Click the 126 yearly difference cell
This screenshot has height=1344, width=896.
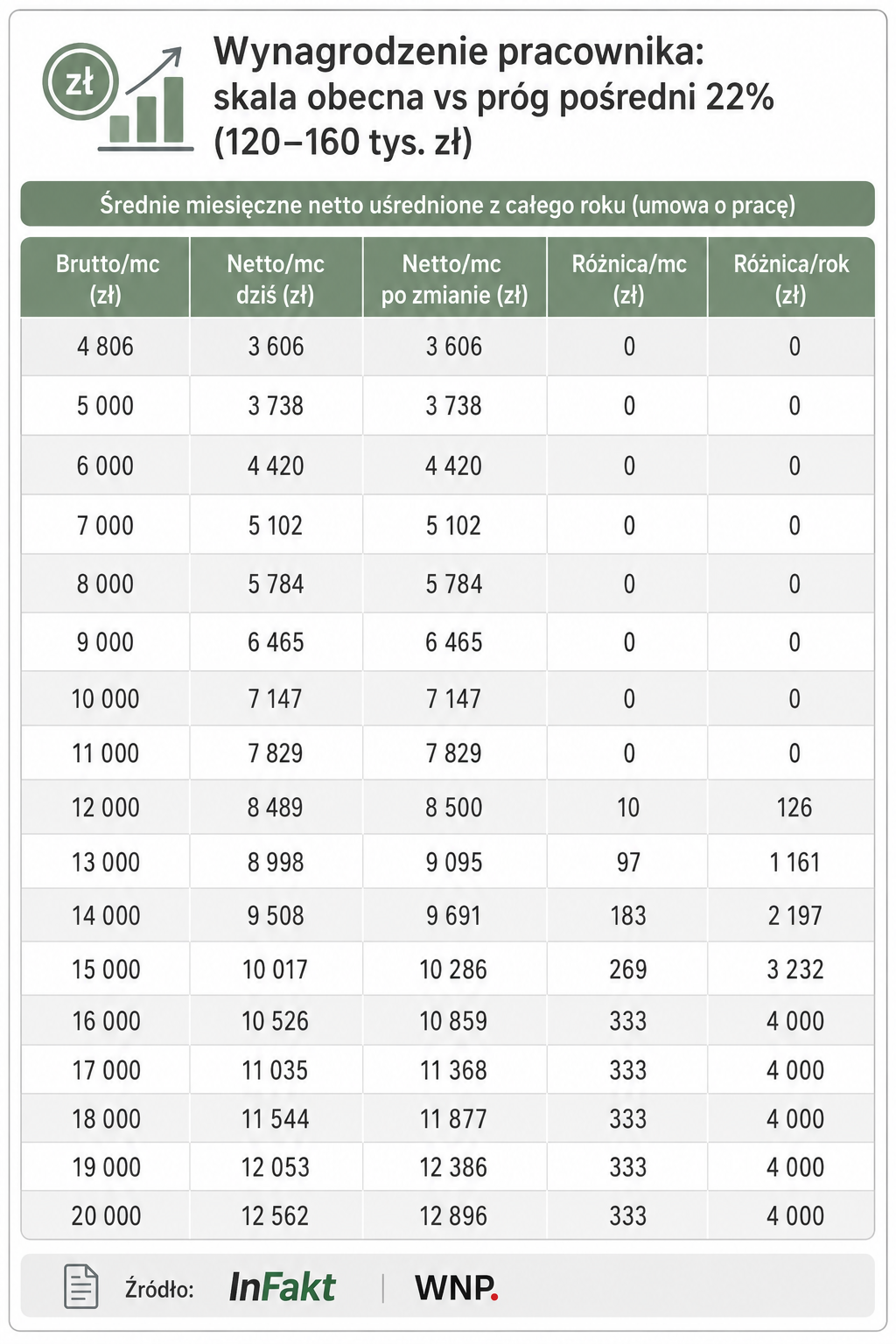(794, 807)
